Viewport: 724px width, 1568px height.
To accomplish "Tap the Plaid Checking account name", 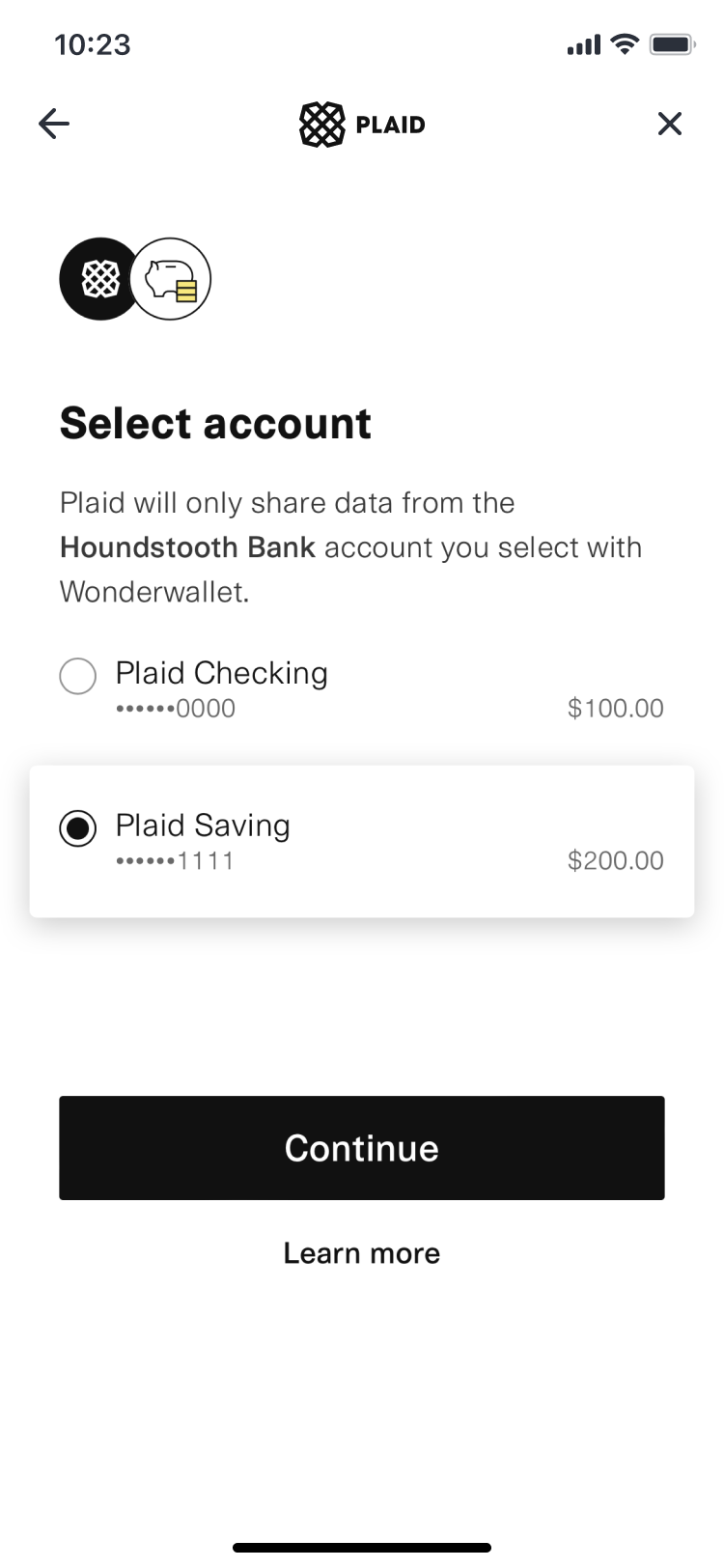I will [x=222, y=673].
